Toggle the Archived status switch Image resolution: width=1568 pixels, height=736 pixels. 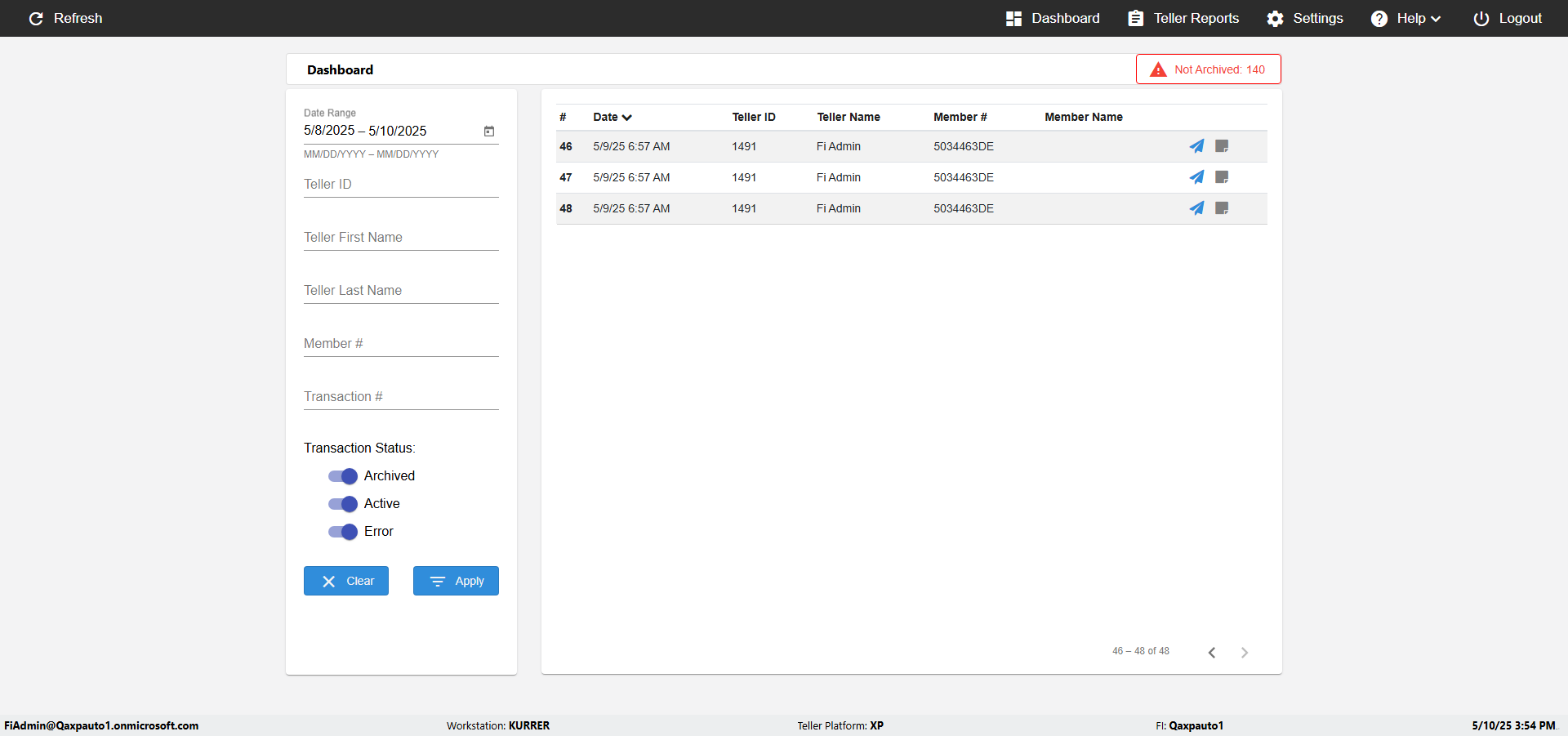click(x=343, y=476)
